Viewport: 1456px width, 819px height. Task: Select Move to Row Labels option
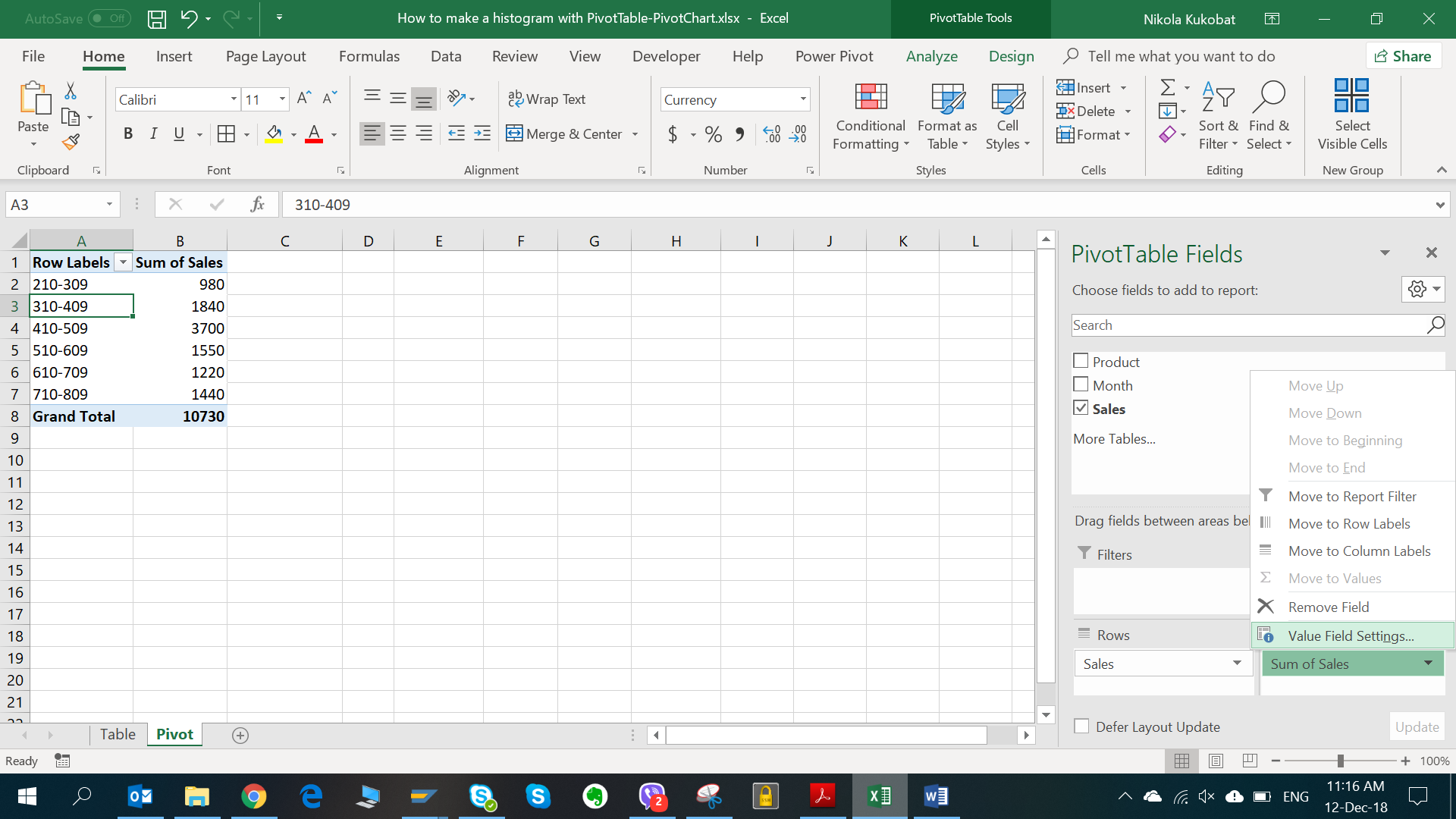[x=1349, y=523]
